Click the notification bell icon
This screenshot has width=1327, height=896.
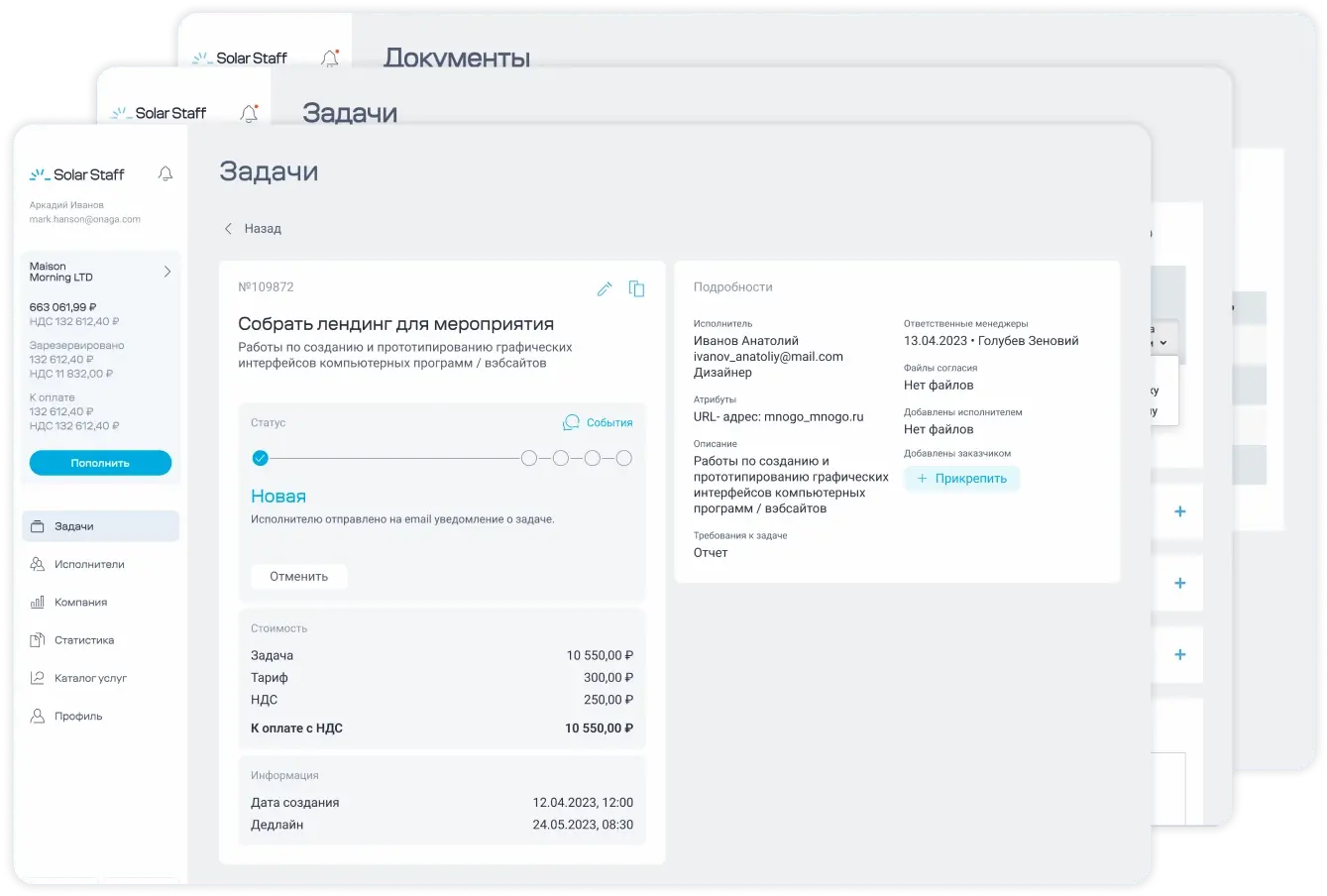(166, 174)
